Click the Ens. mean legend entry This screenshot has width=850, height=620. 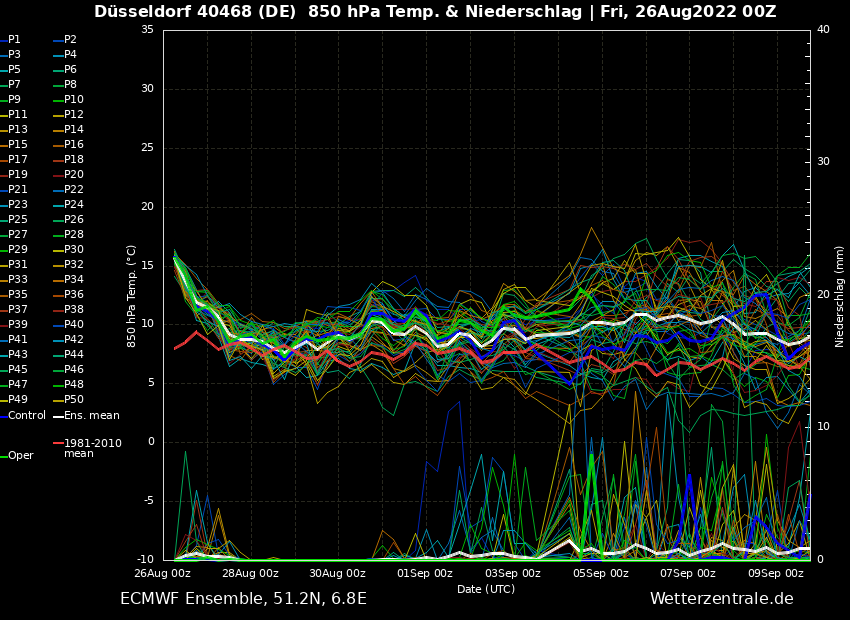91,415
